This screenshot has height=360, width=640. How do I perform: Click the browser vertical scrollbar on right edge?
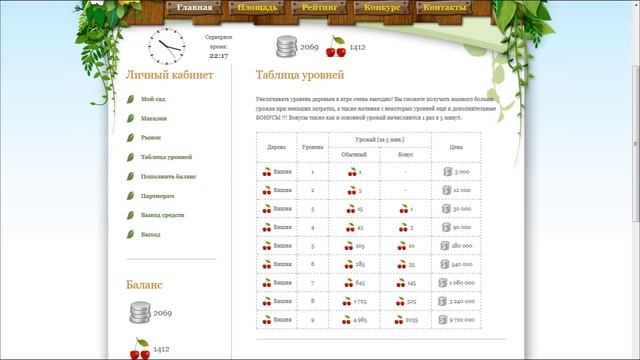coord(636,144)
